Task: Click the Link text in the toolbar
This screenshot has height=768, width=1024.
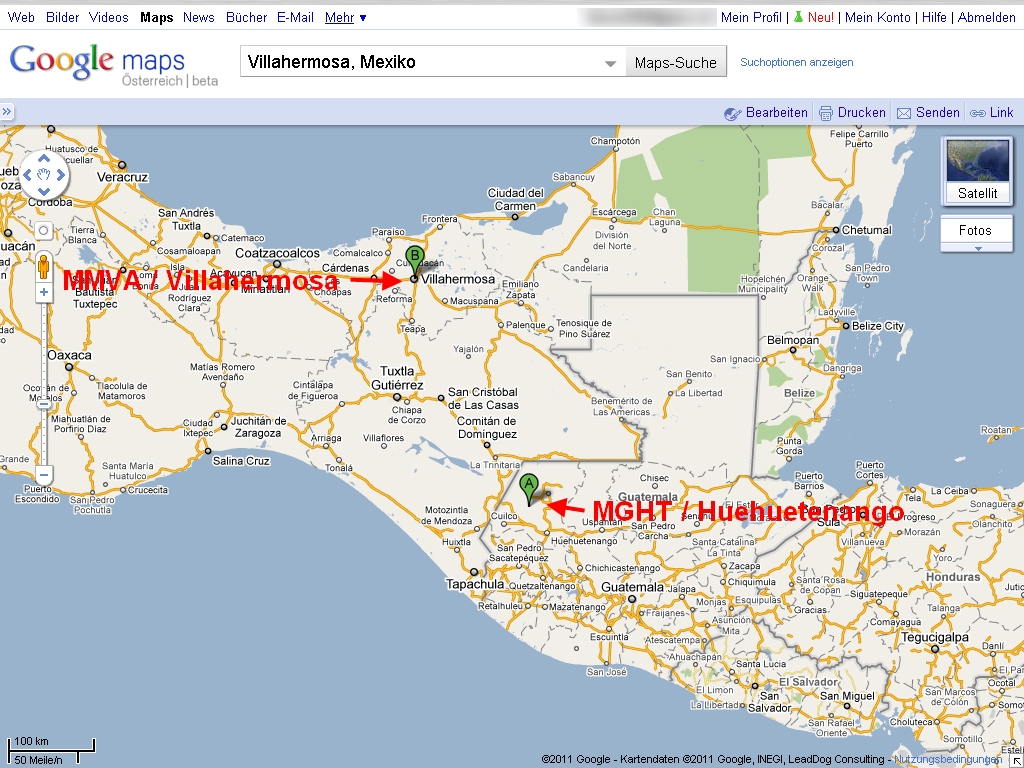Action: [1001, 112]
